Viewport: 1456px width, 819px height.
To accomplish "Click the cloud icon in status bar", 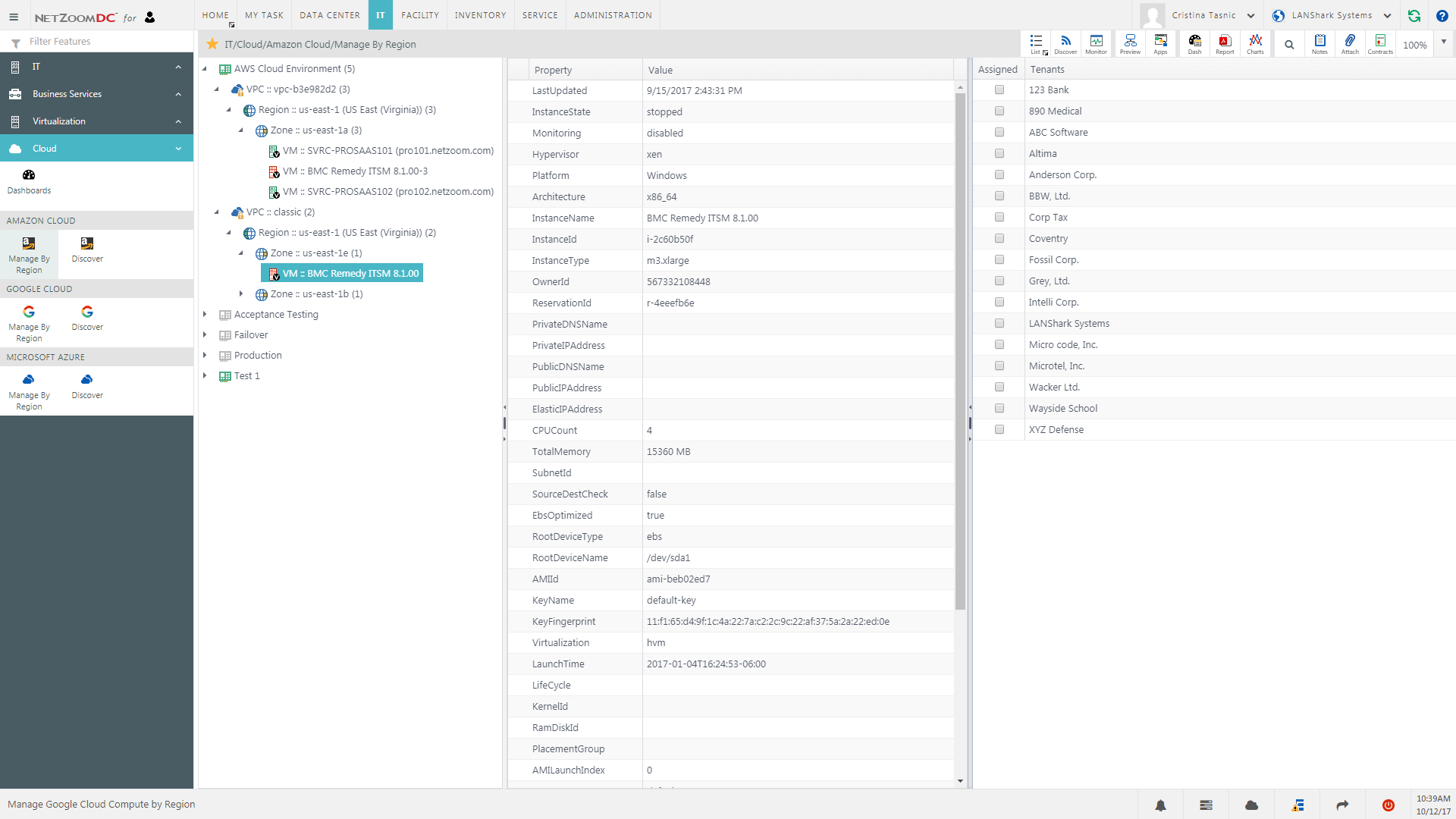I will click(1251, 805).
